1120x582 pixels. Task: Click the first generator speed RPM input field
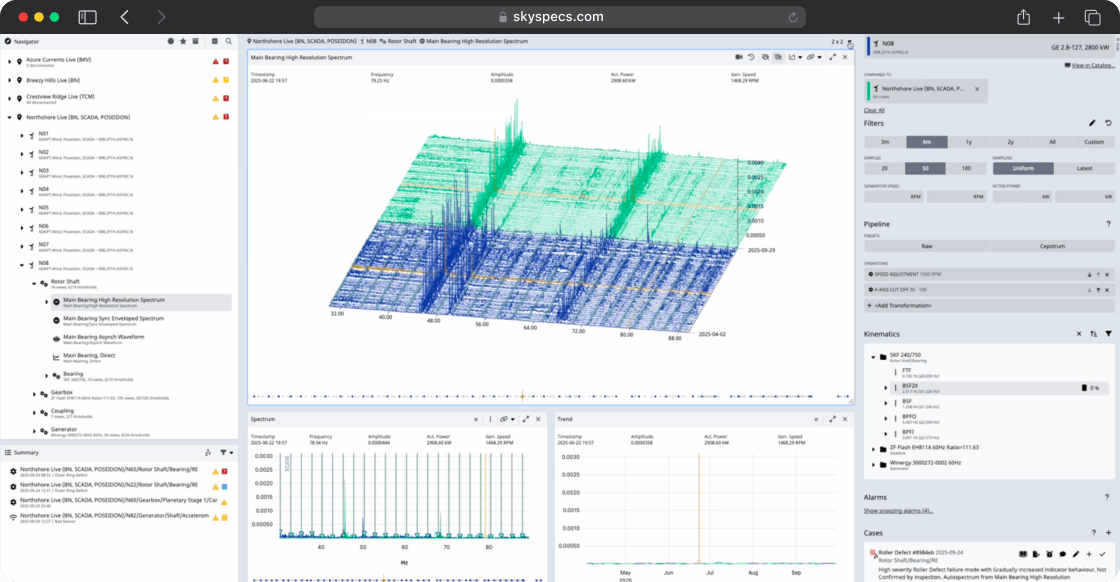pyautogui.click(x=894, y=196)
